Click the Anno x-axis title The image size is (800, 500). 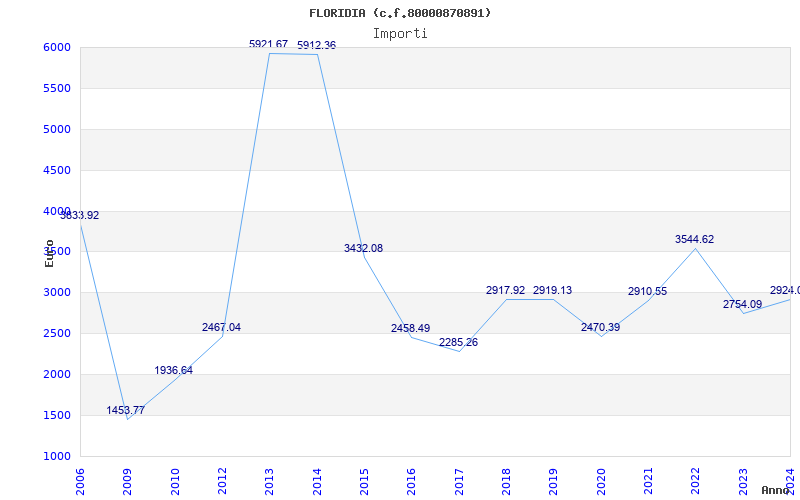[x=776, y=490]
